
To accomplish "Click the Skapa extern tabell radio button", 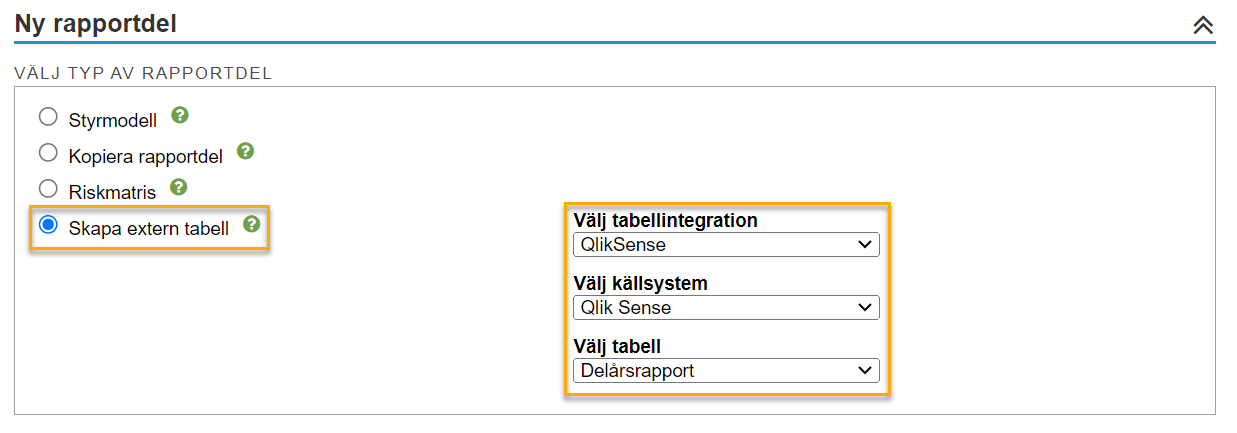I will coord(48,225).
